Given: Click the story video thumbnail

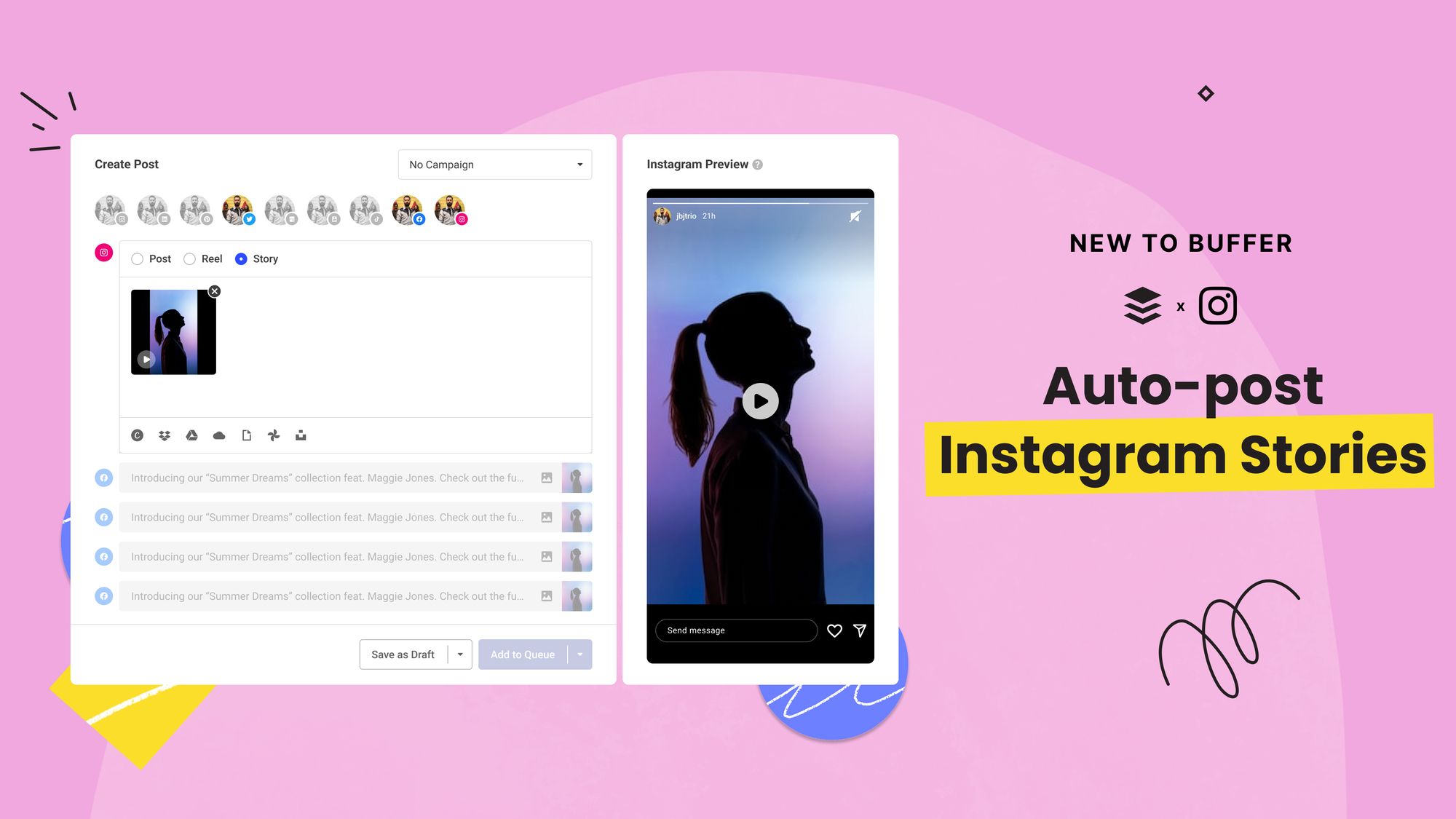Looking at the screenshot, I should 174,331.
